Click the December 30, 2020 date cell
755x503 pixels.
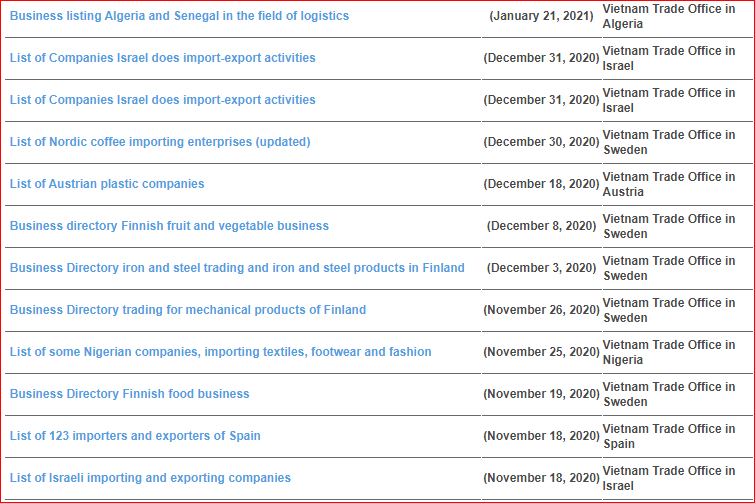pos(541,142)
